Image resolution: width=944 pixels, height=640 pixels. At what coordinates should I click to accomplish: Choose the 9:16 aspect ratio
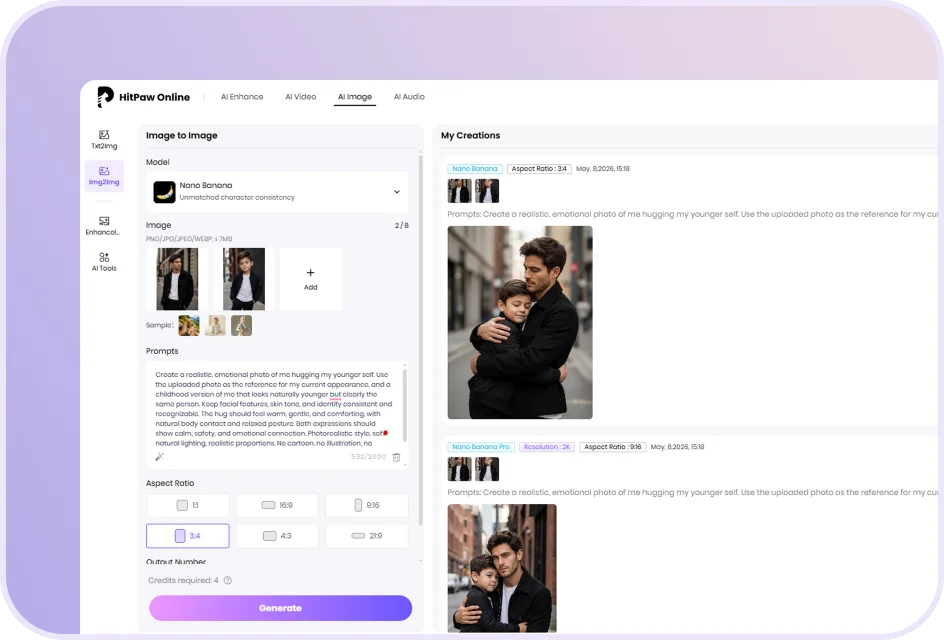[367, 505]
